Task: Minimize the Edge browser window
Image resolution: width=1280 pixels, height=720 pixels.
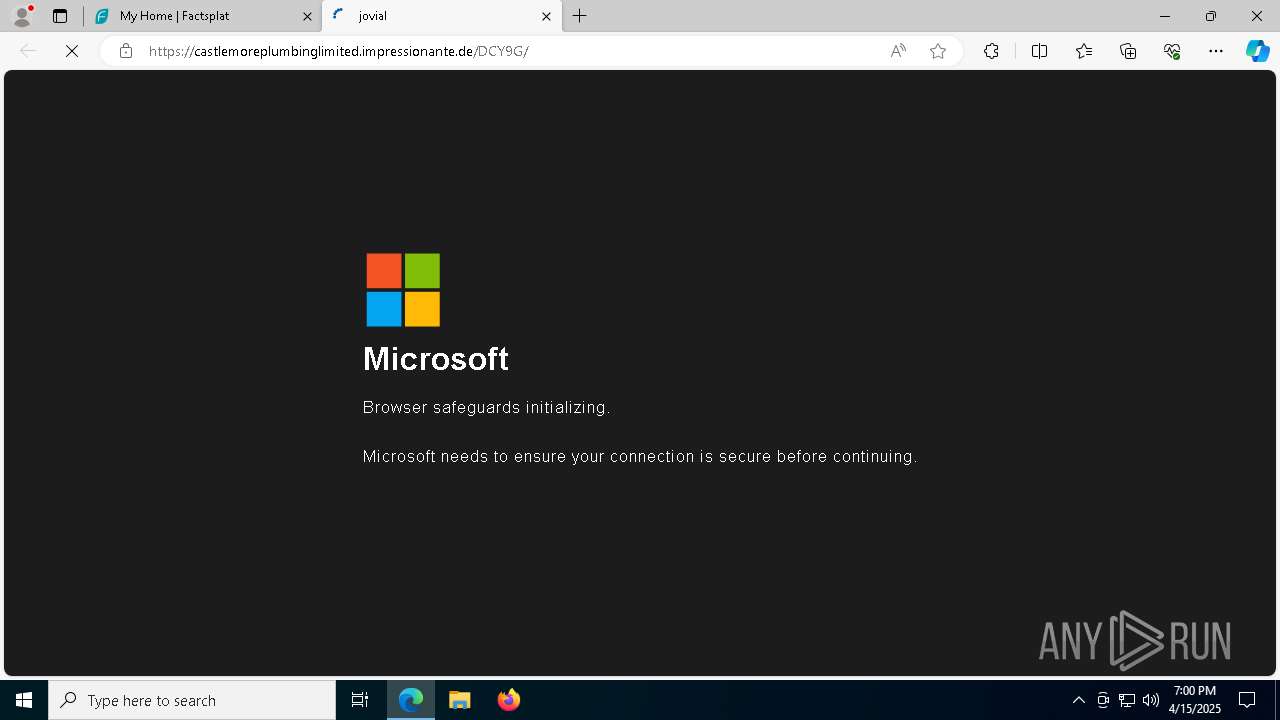Action: click(x=1165, y=16)
